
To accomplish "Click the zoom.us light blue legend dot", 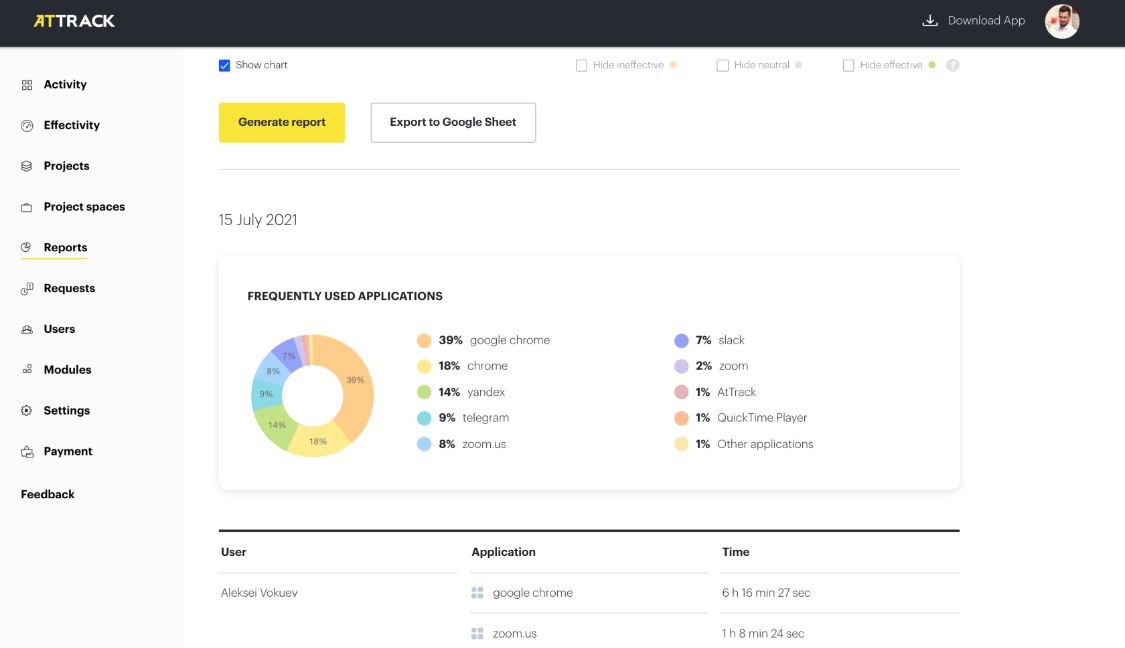I will [x=424, y=444].
